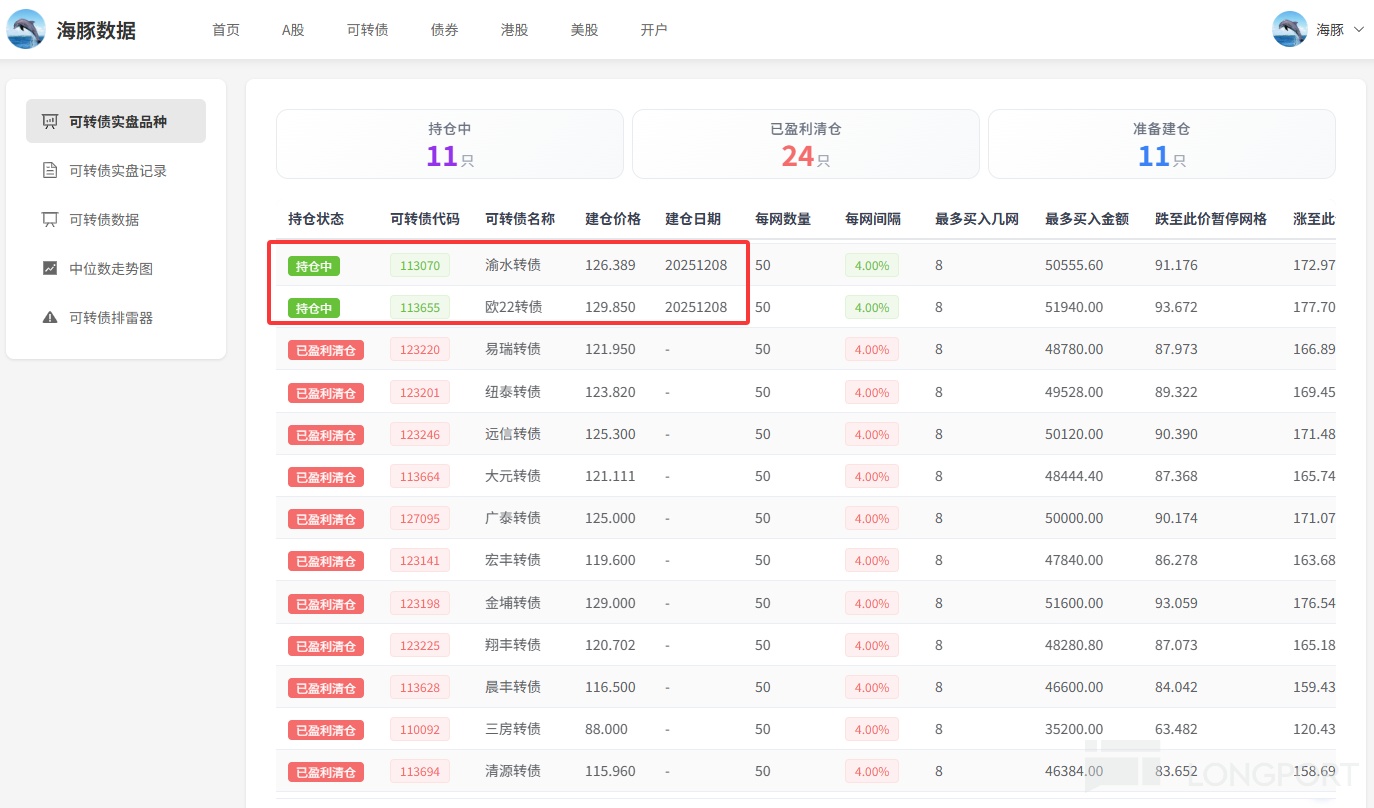The width and height of the screenshot is (1374, 808).
Task: Click the 可转债实盘品种 sidebar icon
Action: tap(49, 122)
